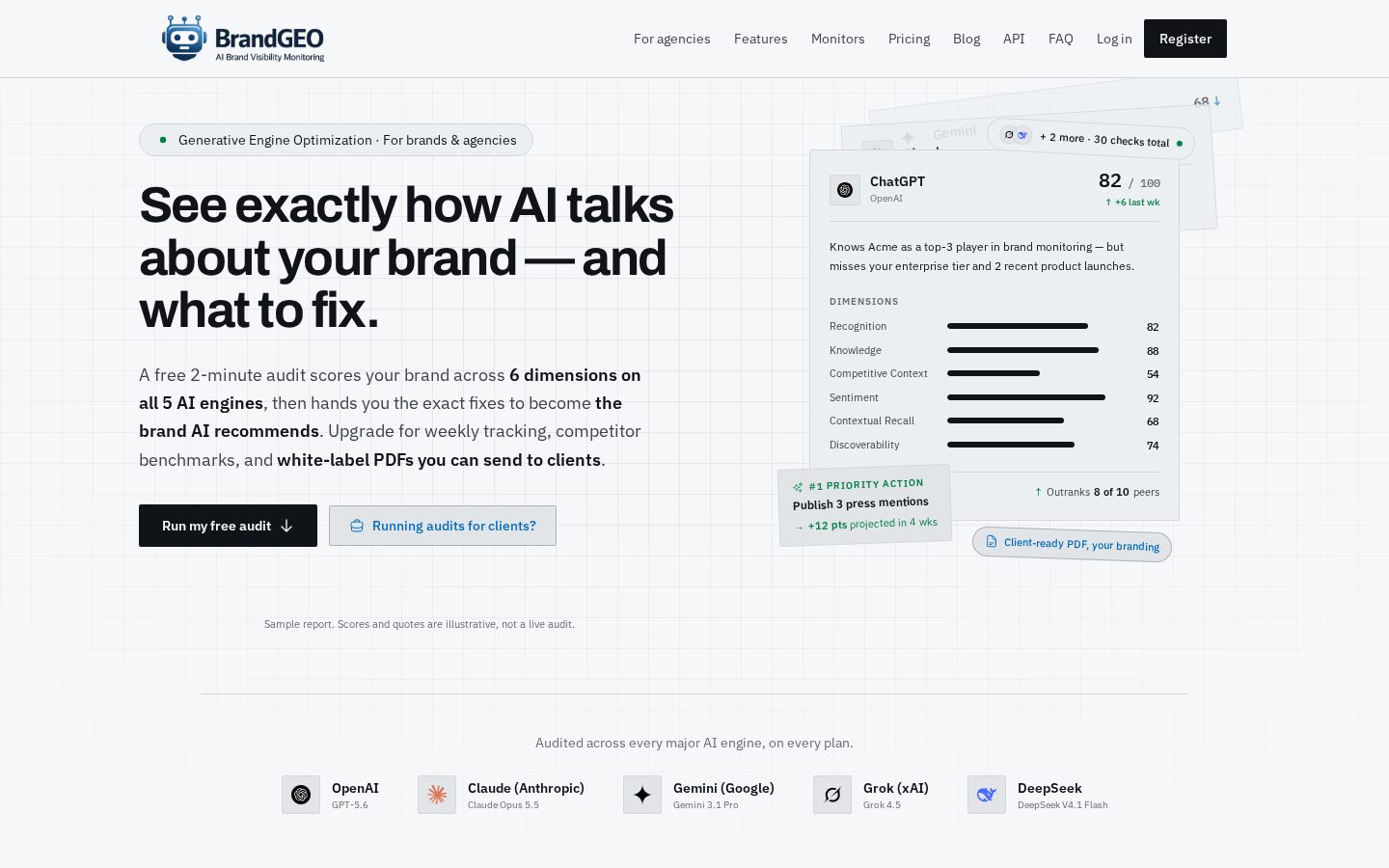This screenshot has height=868, width=1389.
Task: Click the Claude (Anthropic) starburst icon
Action: point(437,795)
